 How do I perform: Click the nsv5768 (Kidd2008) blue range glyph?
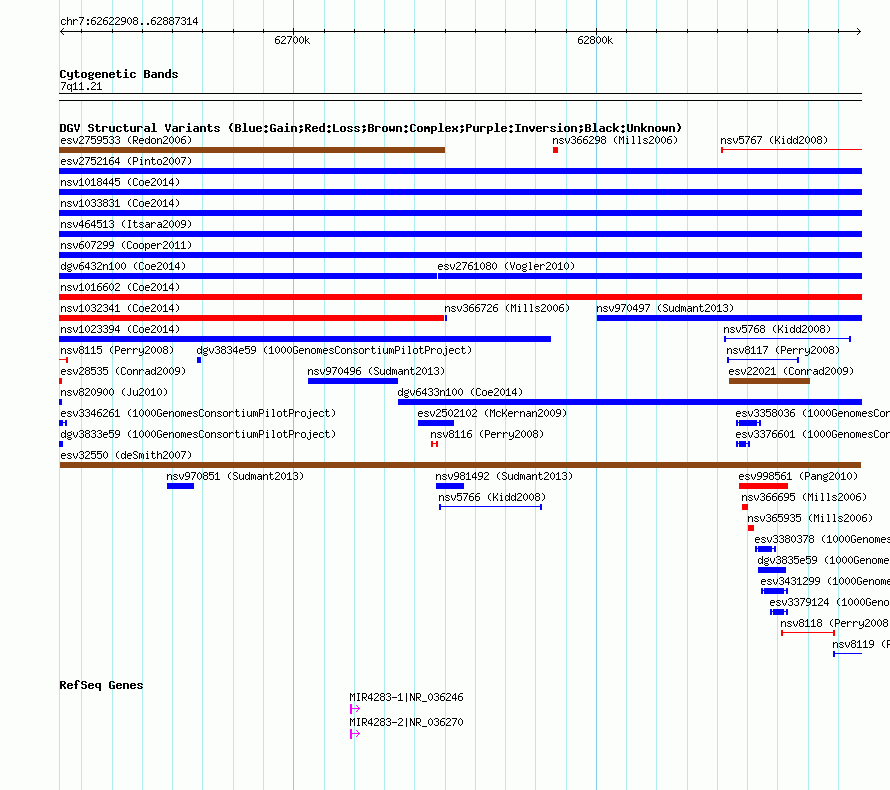[x=787, y=339]
